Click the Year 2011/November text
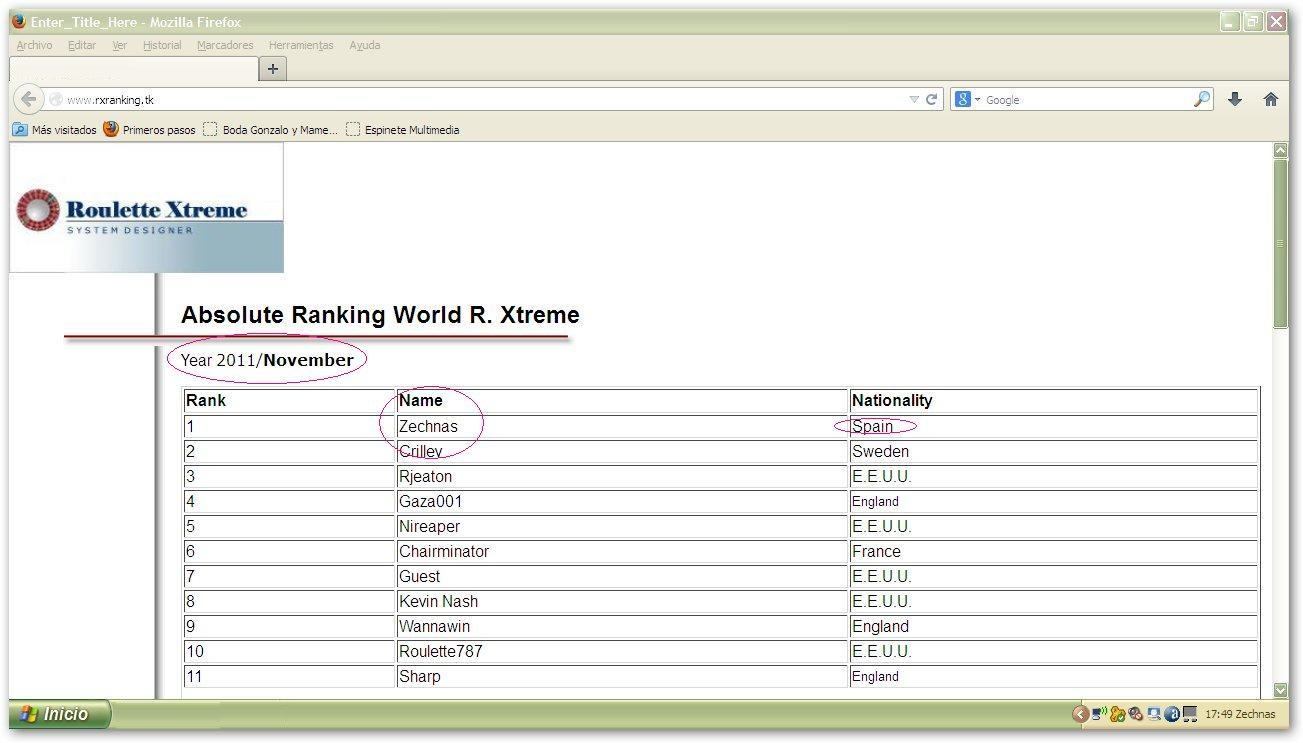1303x743 pixels. point(267,360)
